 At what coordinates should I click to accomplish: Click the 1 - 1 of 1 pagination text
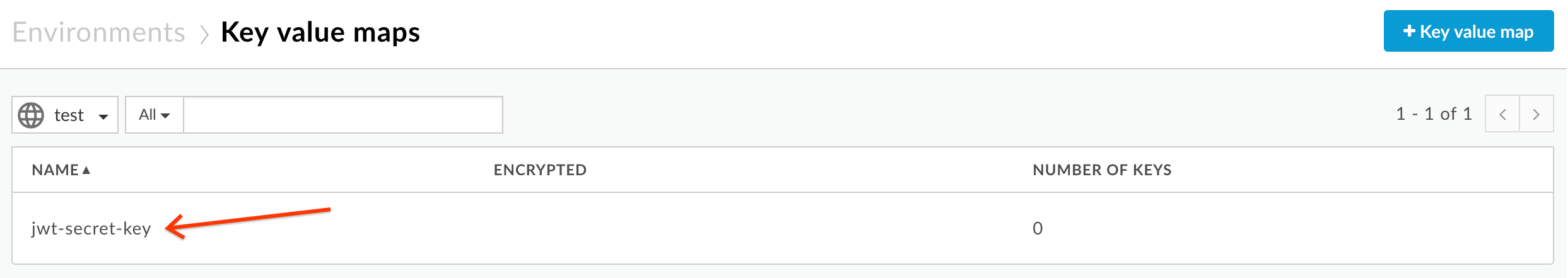click(1434, 114)
